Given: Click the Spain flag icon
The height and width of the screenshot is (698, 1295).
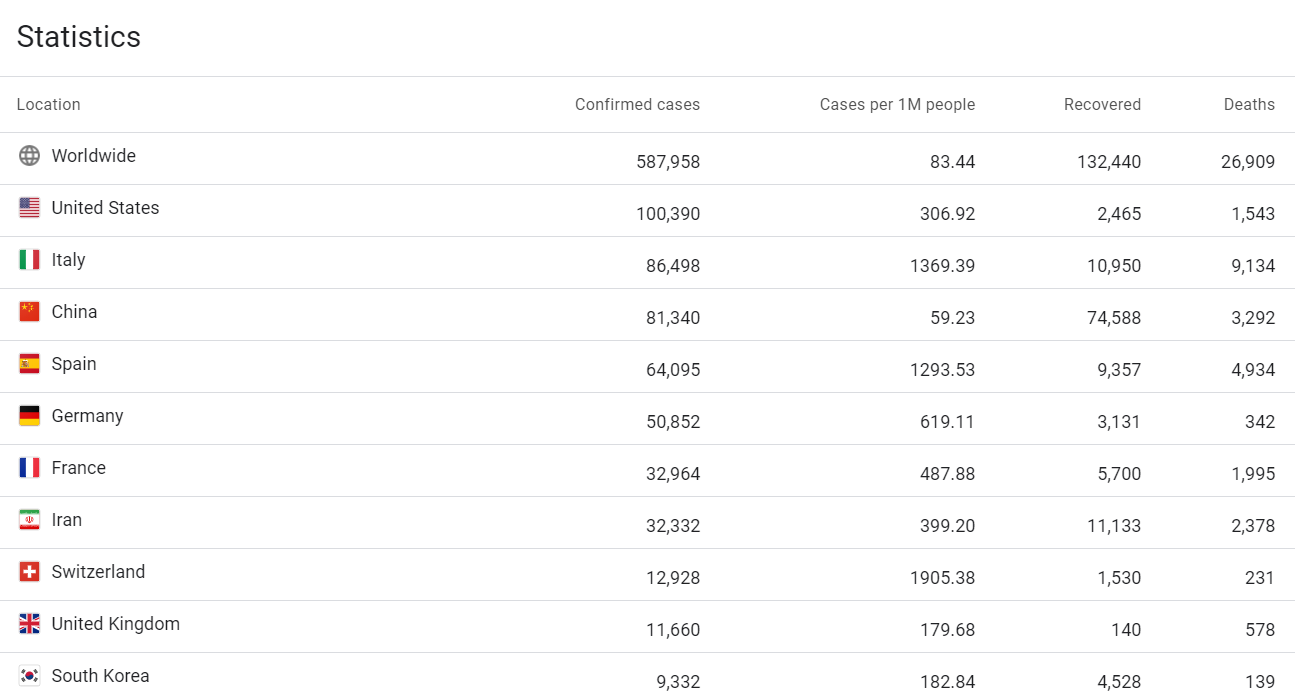Looking at the screenshot, I should pos(30,364).
